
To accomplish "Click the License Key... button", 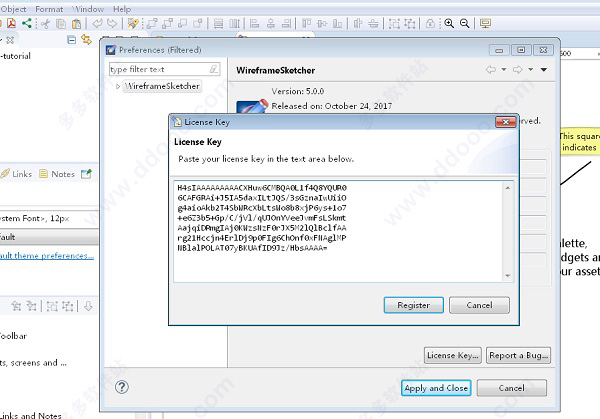I will tap(453, 355).
